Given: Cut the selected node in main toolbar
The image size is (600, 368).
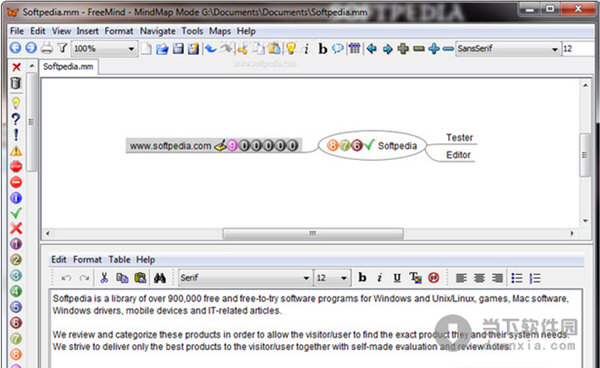Looking at the screenshot, I should click(242, 49).
